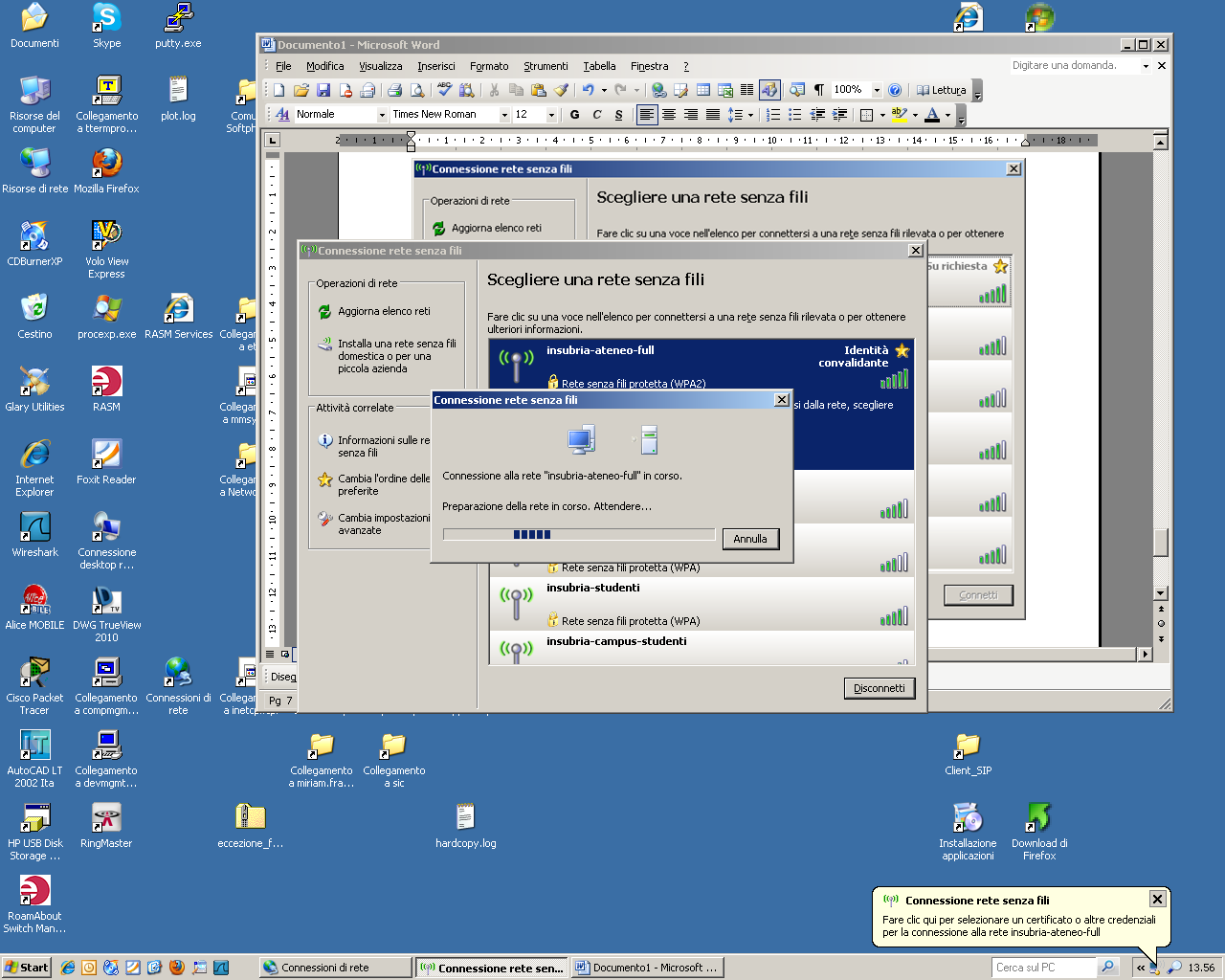1225x980 pixels.
Task: Open the Strumenti menu
Action: (546, 66)
